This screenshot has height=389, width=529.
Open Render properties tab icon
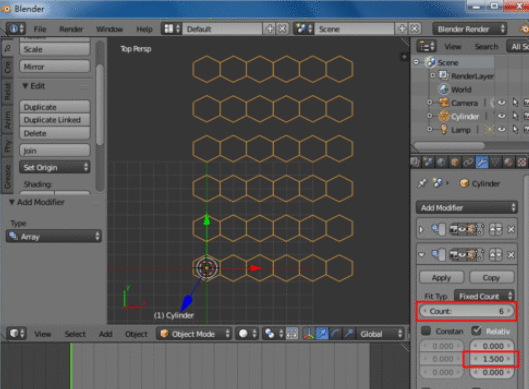(x=415, y=163)
